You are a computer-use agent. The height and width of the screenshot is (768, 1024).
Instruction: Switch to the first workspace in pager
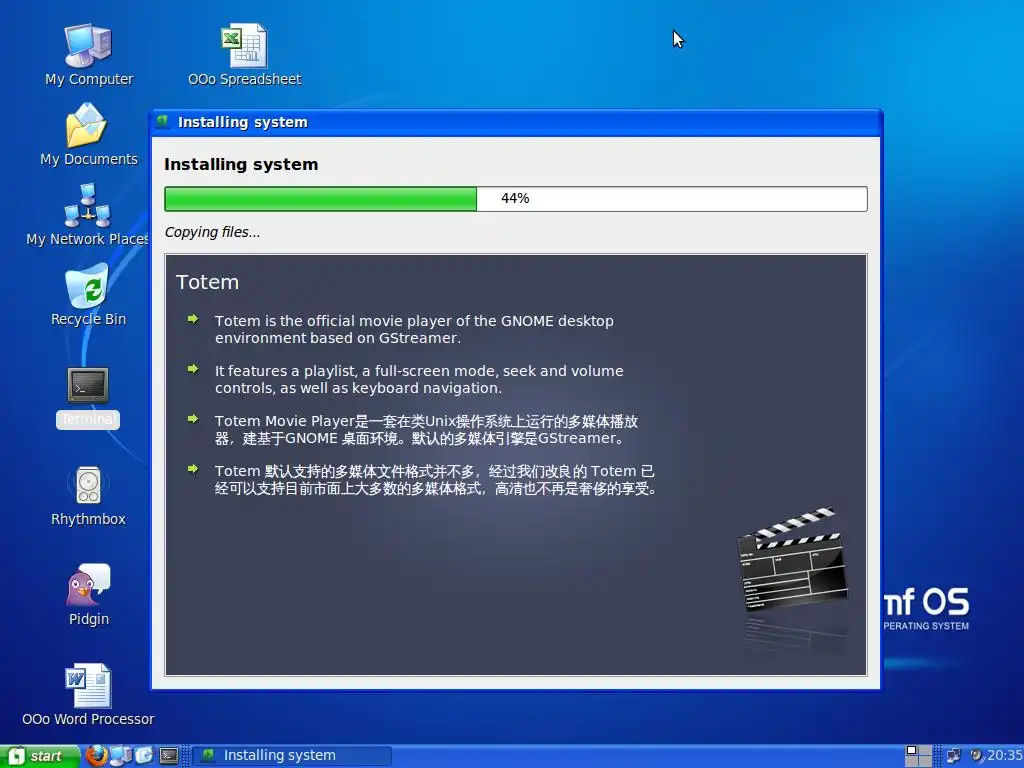pyautogui.click(x=912, y=750)
